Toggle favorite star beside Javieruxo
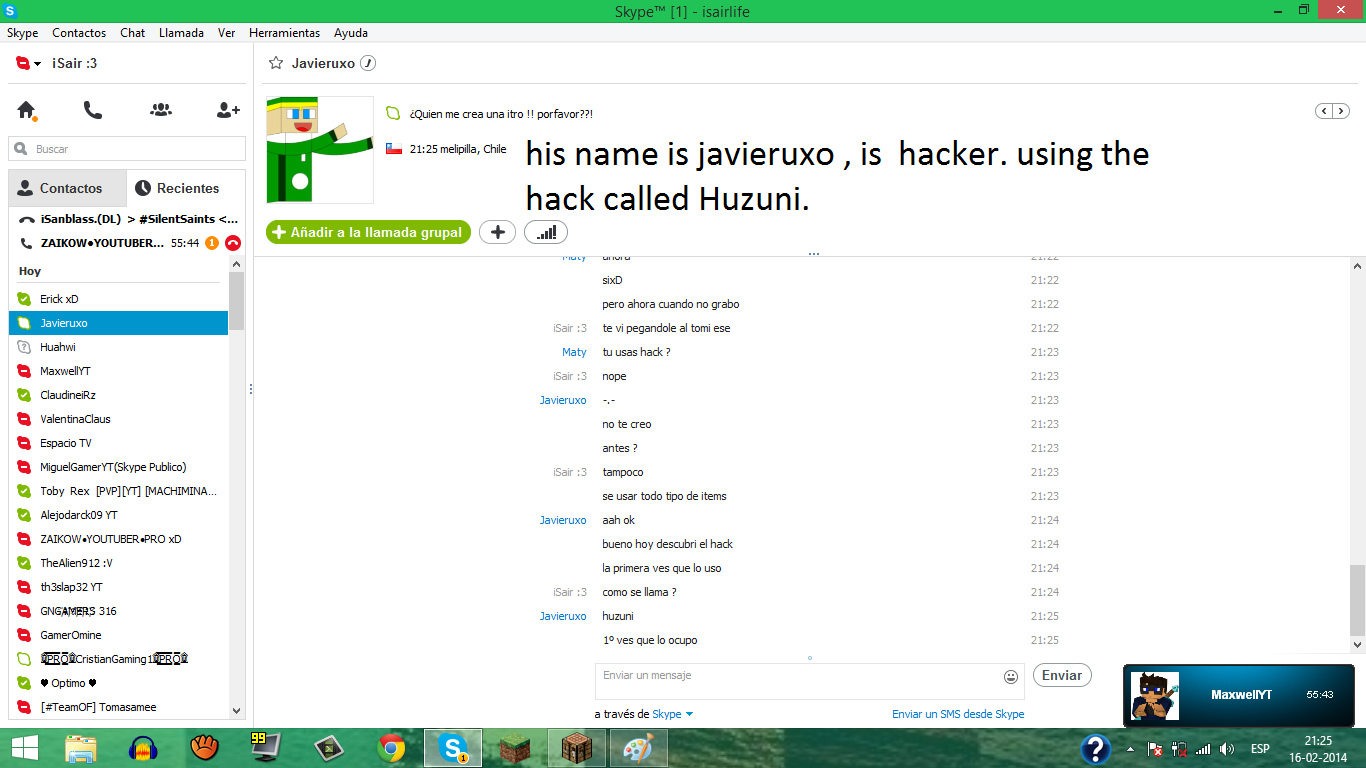1366x768 pixels. (276, 63)
